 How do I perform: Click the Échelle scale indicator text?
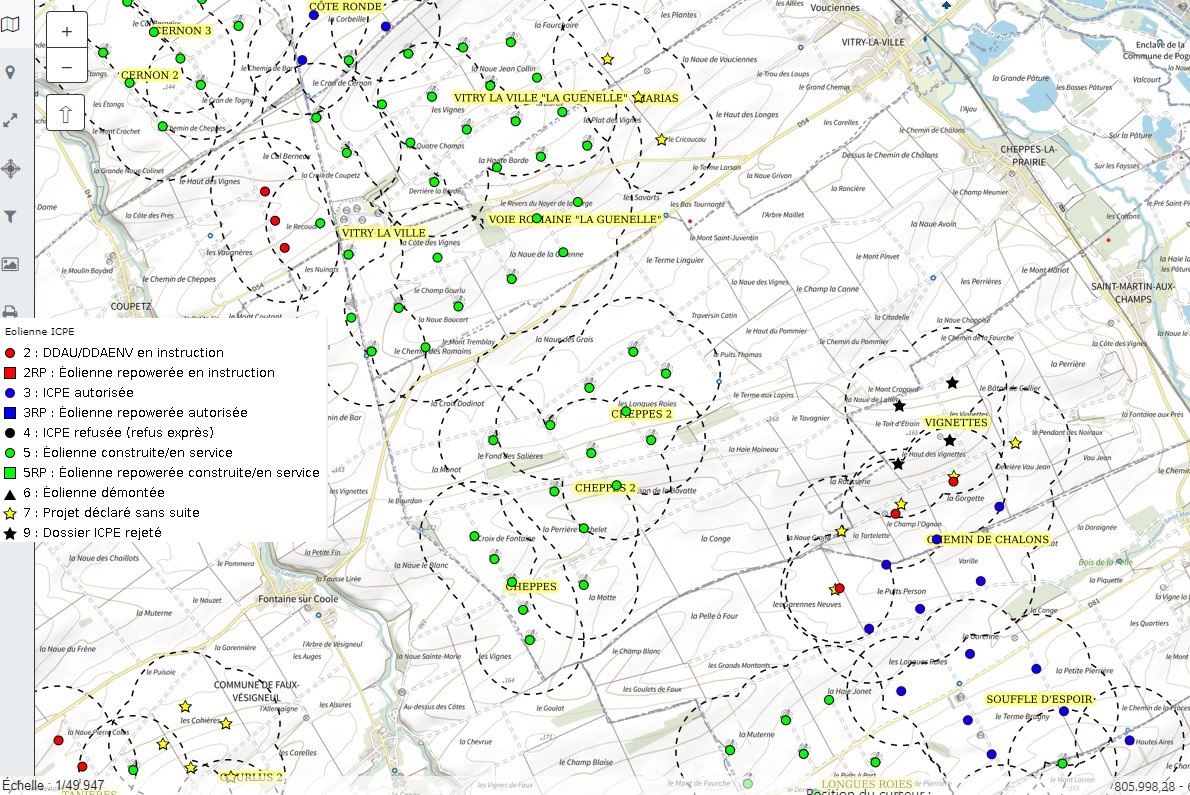pyautogui.click(x=53, y=785)
